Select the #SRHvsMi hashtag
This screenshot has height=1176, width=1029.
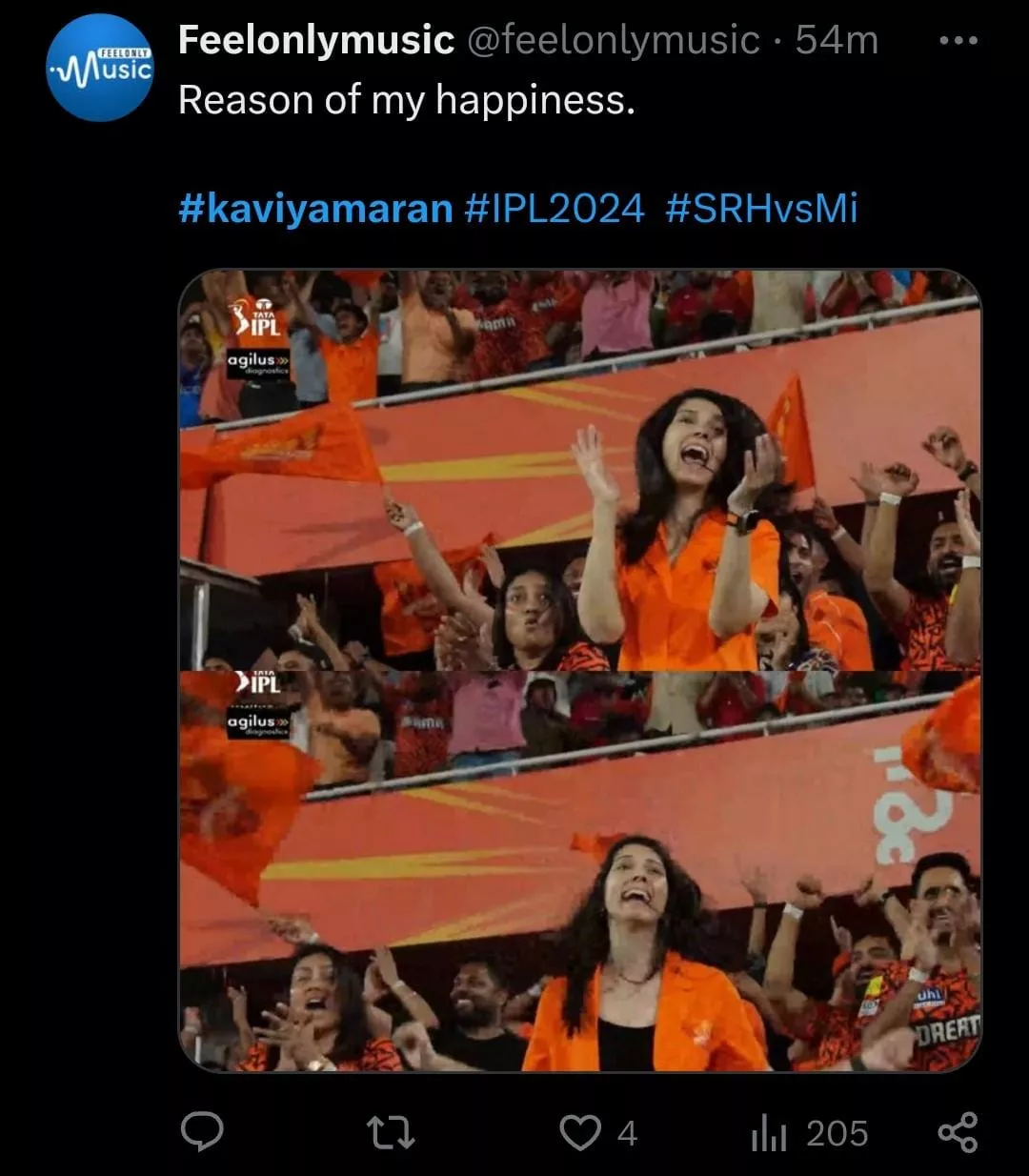tap(761, 207)
